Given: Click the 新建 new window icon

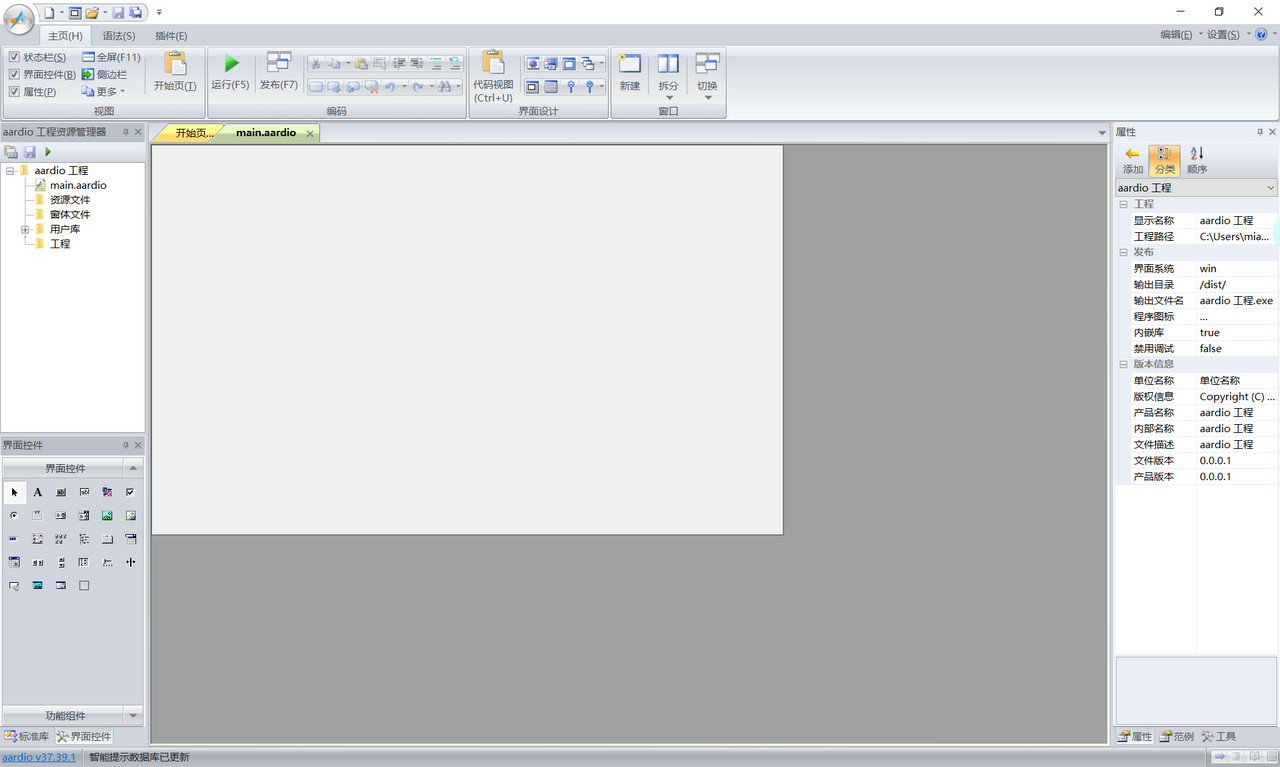Looking at the screenshot, I should tap(629, 65).
